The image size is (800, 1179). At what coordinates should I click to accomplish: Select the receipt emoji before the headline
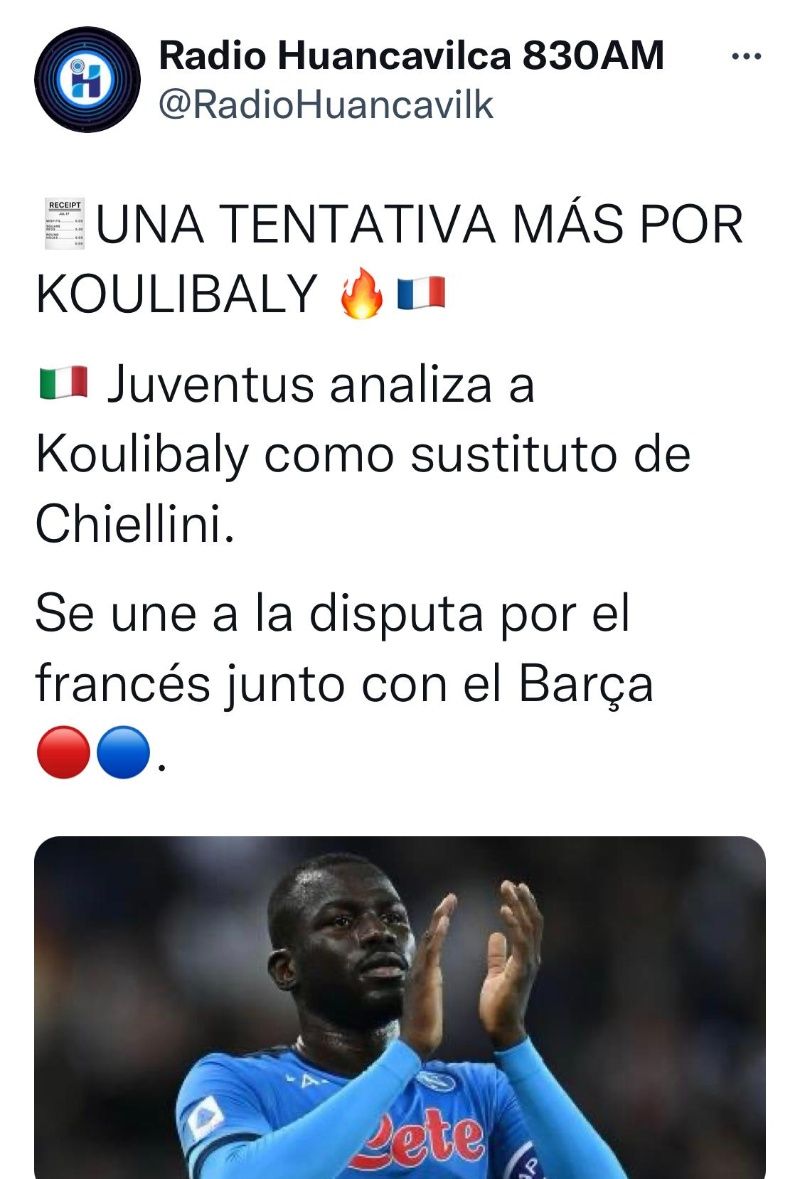pyautogui.click(x=65, y=224)
